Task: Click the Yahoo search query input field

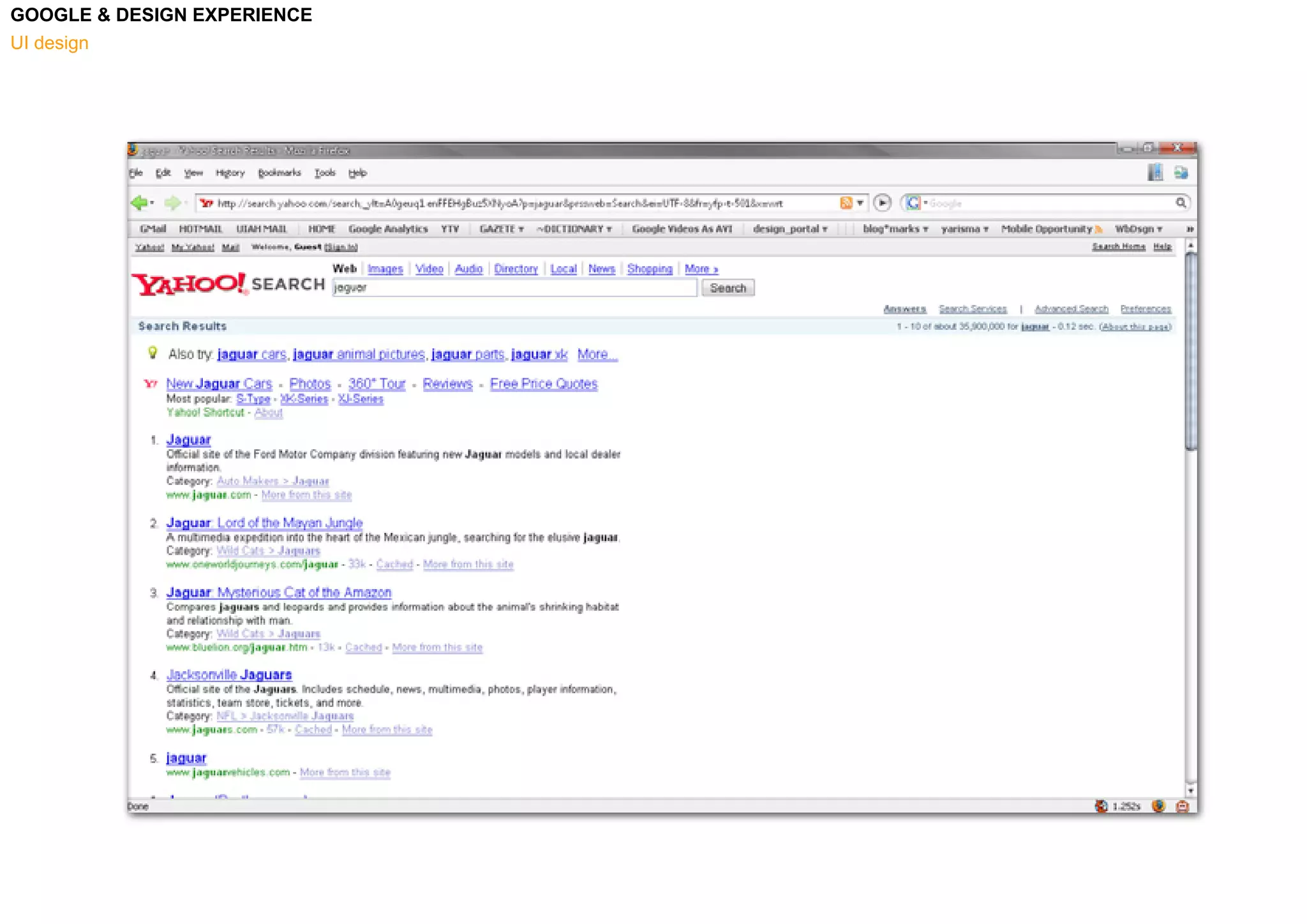Action: (514, 288)
